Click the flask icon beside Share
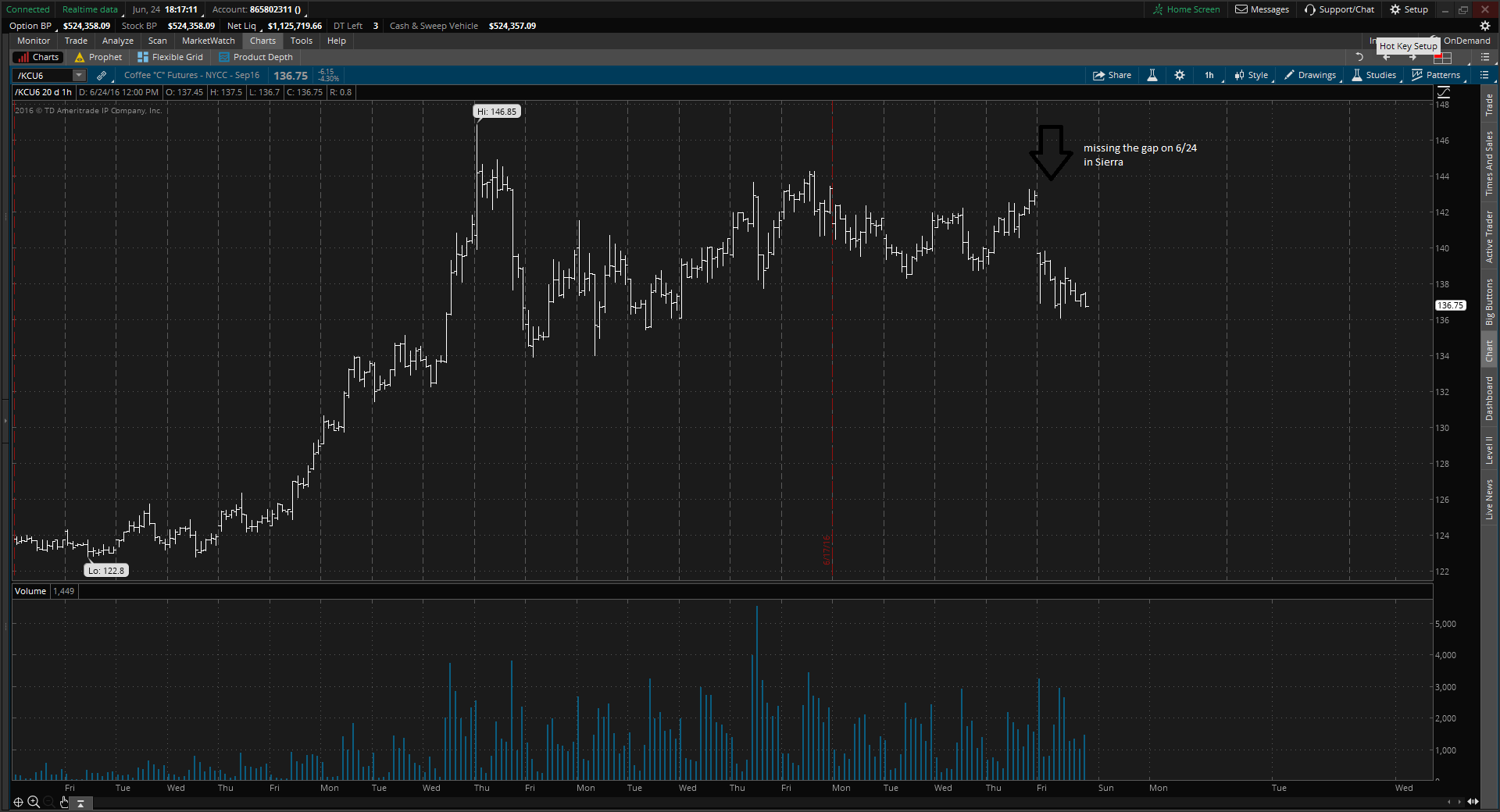 pyautogui.click(x=1152, y=76)
